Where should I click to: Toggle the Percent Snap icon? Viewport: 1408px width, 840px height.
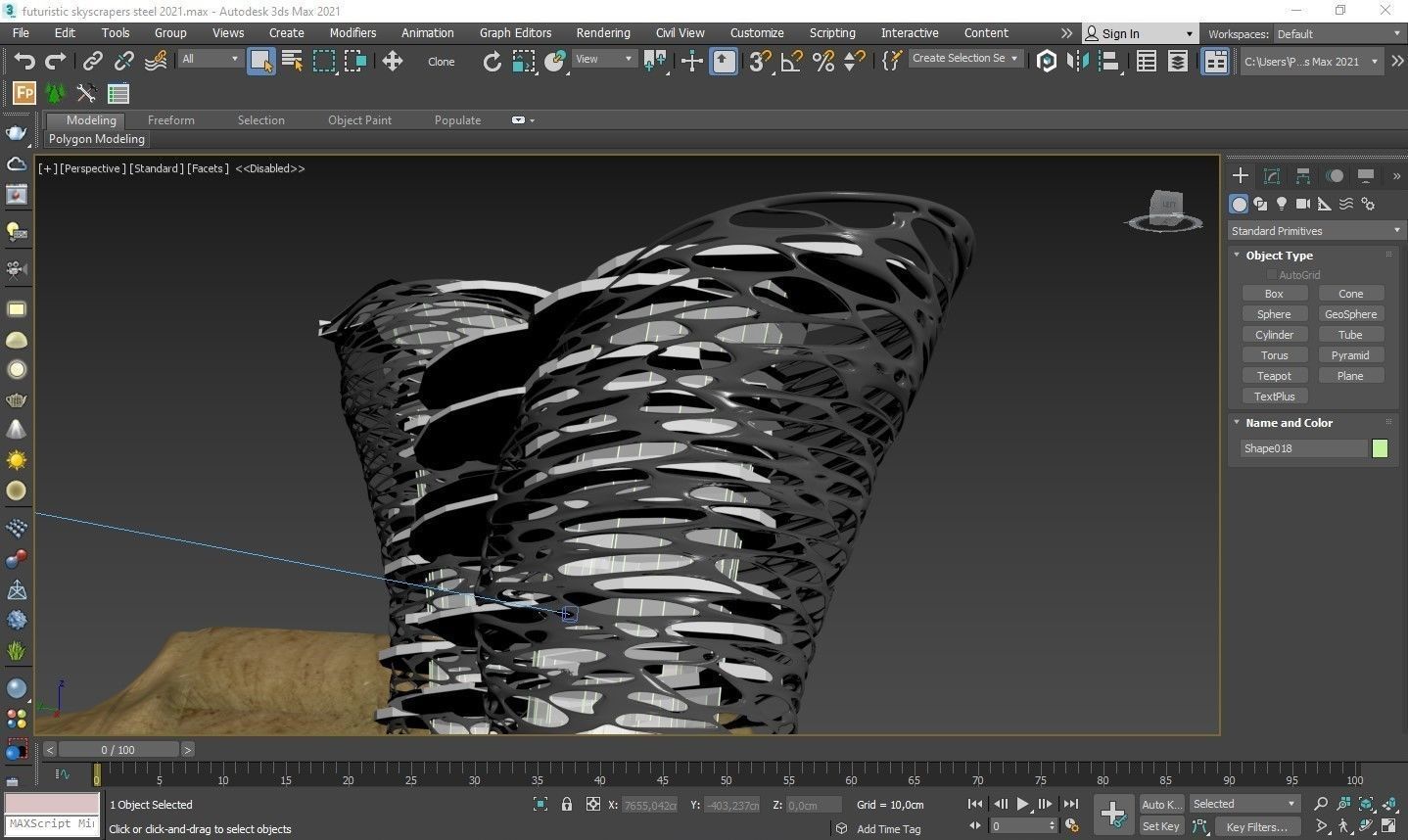[x=823, y=62]
